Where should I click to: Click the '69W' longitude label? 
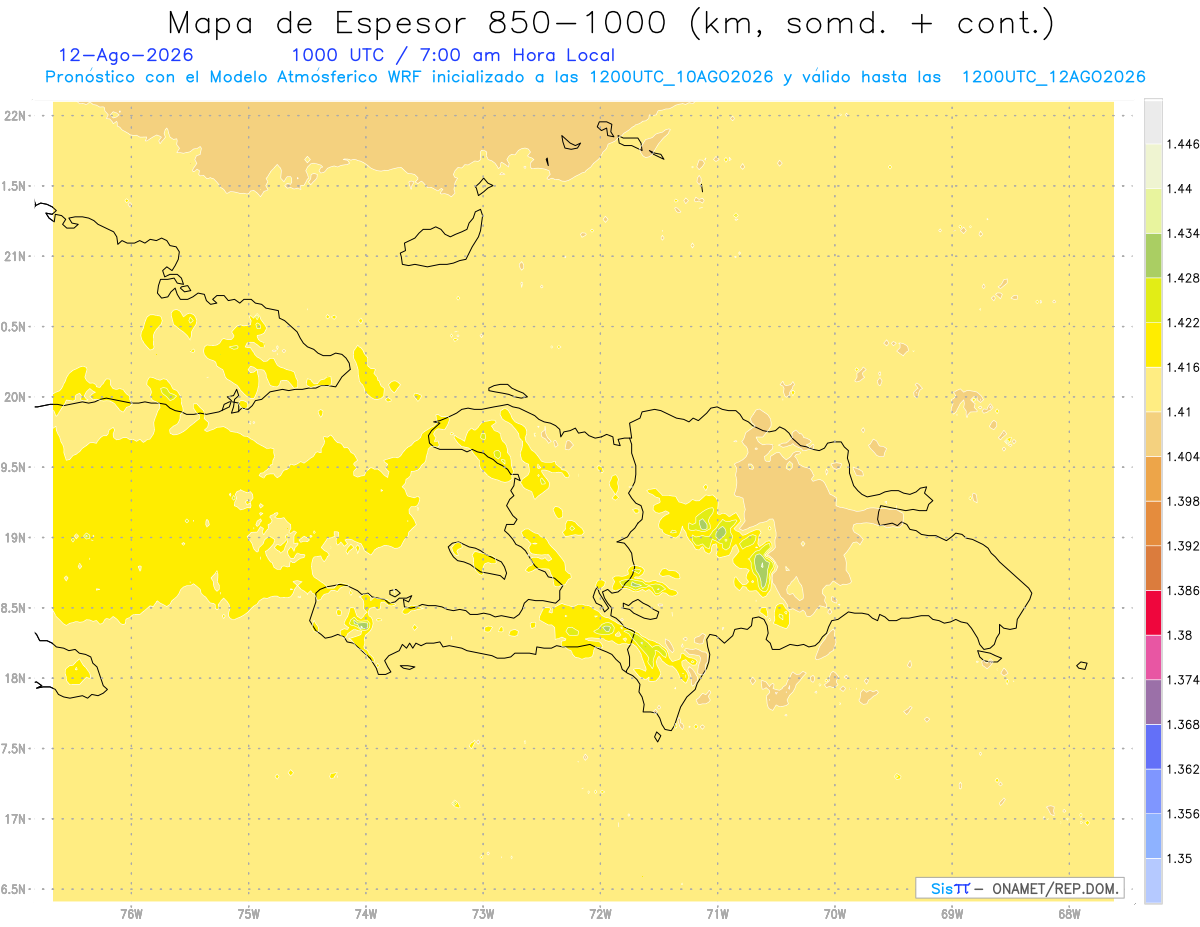tap(952, 914)
